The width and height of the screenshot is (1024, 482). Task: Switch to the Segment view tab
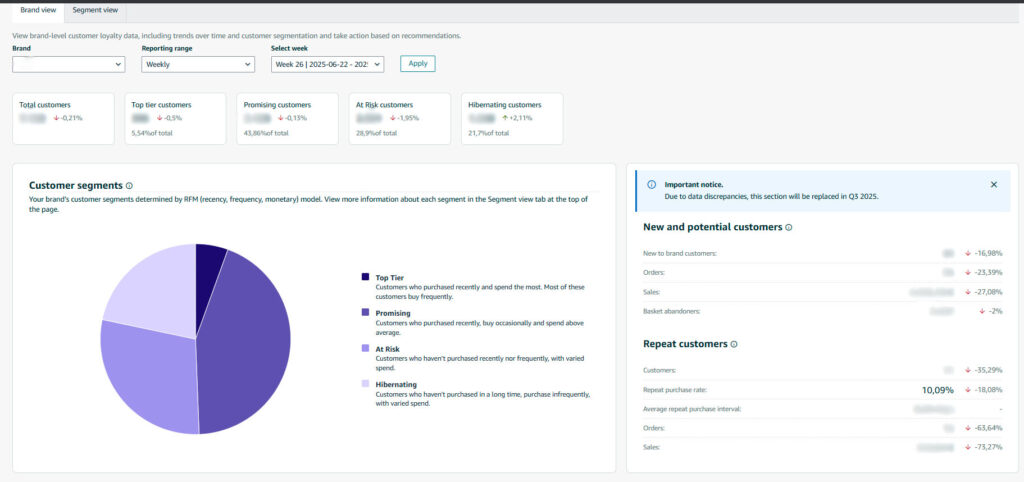(x=95, y=10)
